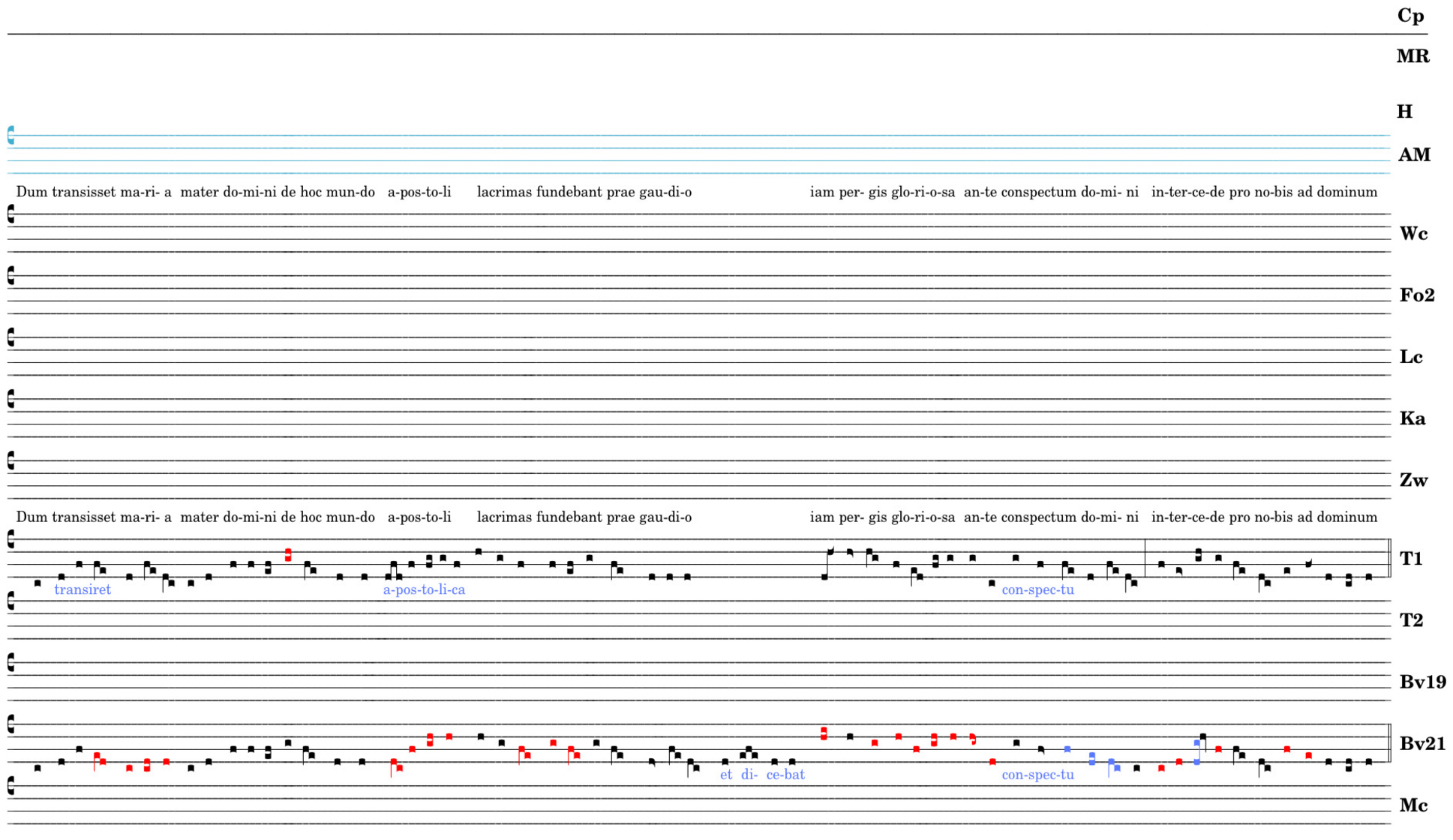This screenshot has height=840, width=1453.
Task: Click the clef at start of Fo2 staff
Action: tap(11, 275)
